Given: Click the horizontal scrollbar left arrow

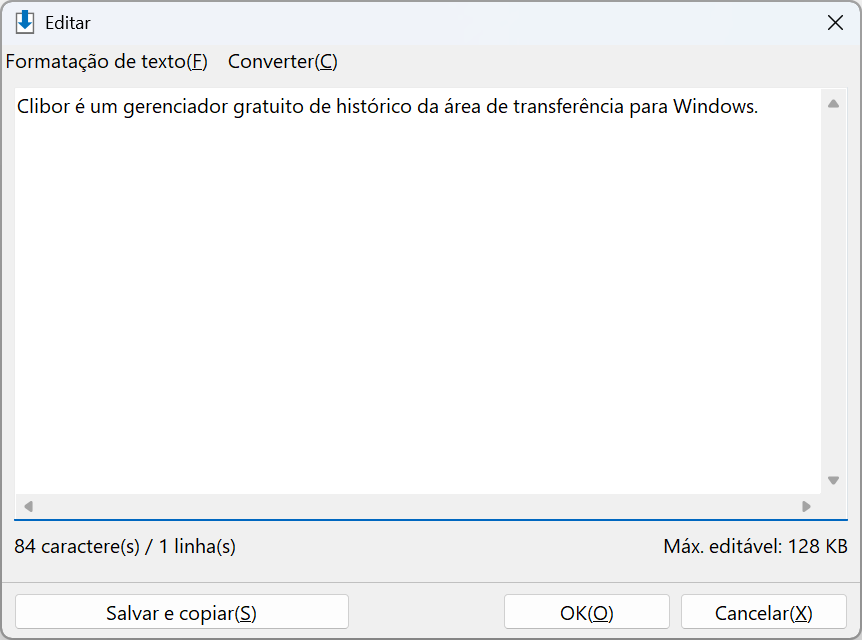Looking at the screenshot, I should click(x=29, y=506).
